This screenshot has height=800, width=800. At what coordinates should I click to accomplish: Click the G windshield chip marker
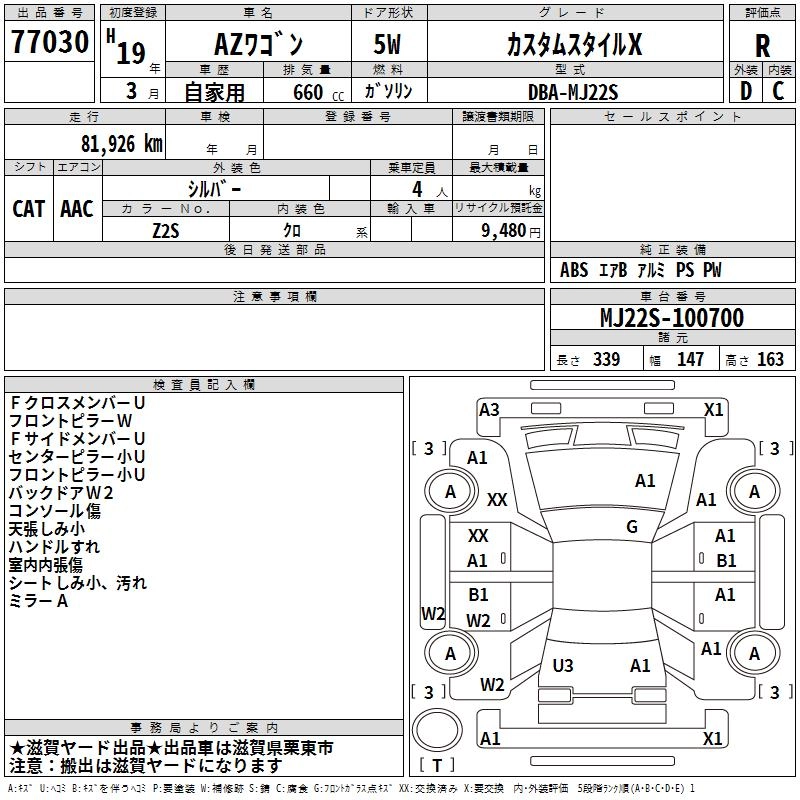click(x=632, y=527)
